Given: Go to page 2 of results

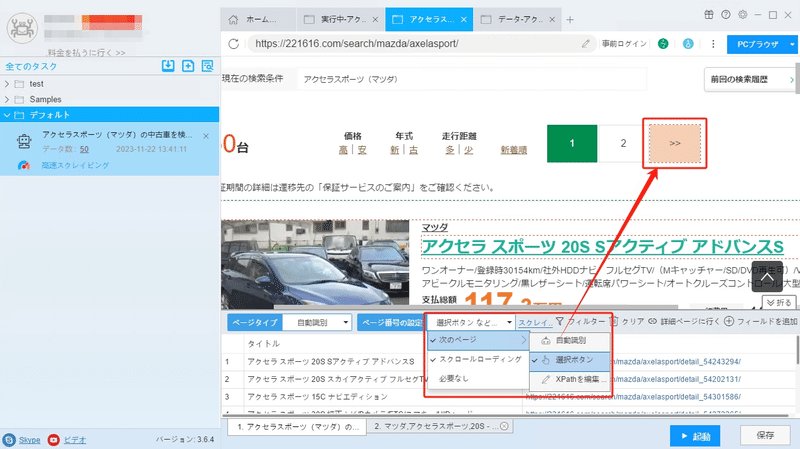Looking at the screenshot, I should 623,143.
